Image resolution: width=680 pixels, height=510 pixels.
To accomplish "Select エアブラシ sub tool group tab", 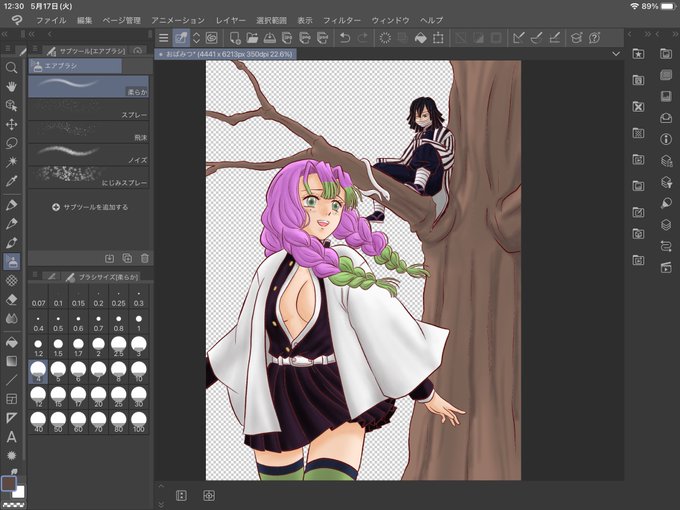I will (x=75, y=66).
